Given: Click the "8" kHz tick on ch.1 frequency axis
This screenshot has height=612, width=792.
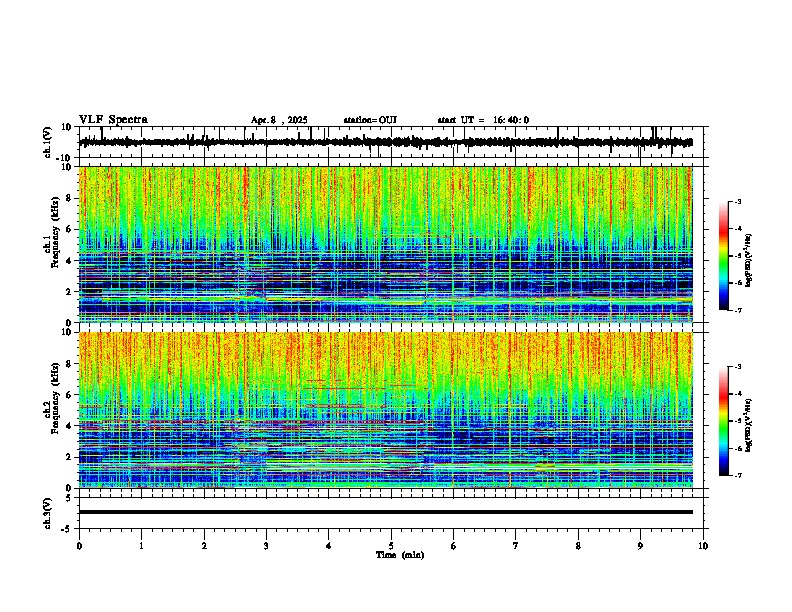Looking at the screenshot, I should [x=70, y=198].
